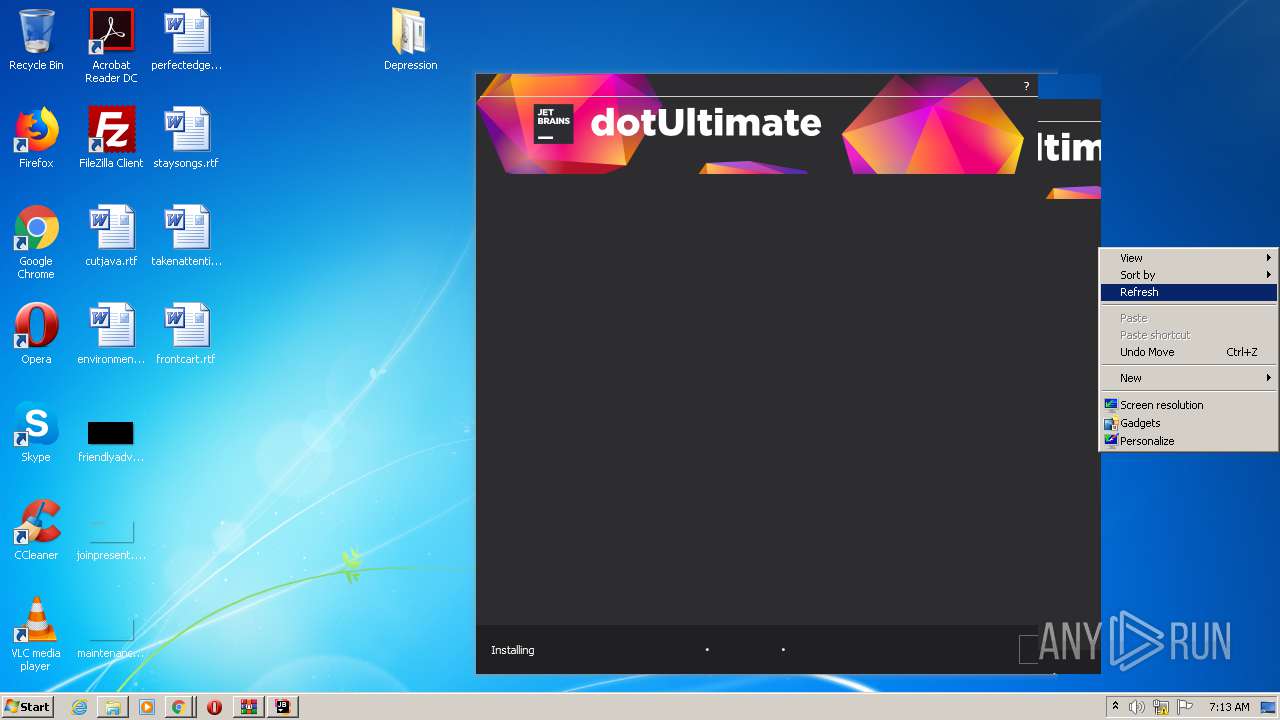Viewport: 1280px width, 720px height.
Task: Click the JetBrains logo in installer
Action: click(x=553, y=124)
